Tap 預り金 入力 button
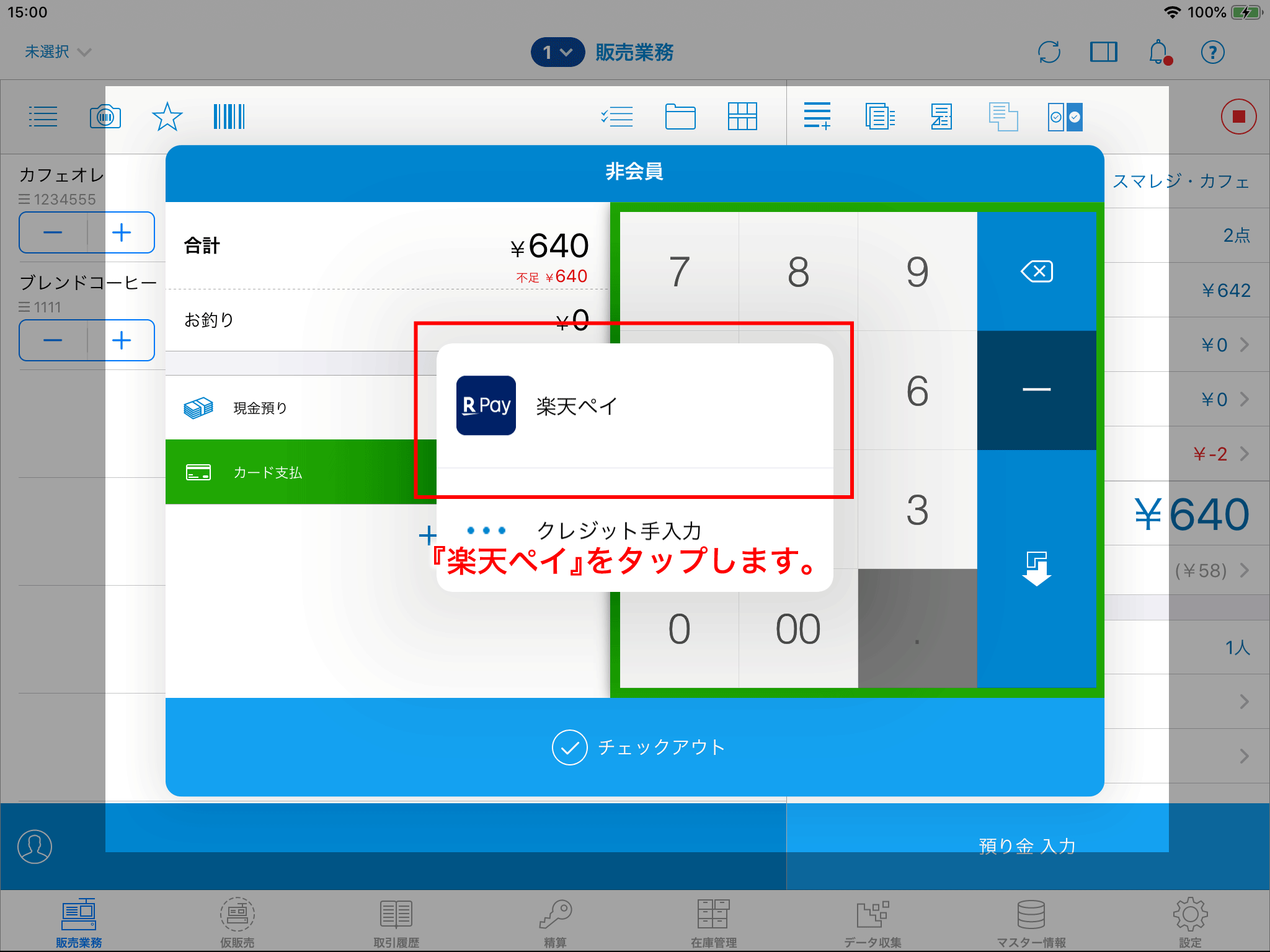Screen dimensions: 1270x952 1028,846
